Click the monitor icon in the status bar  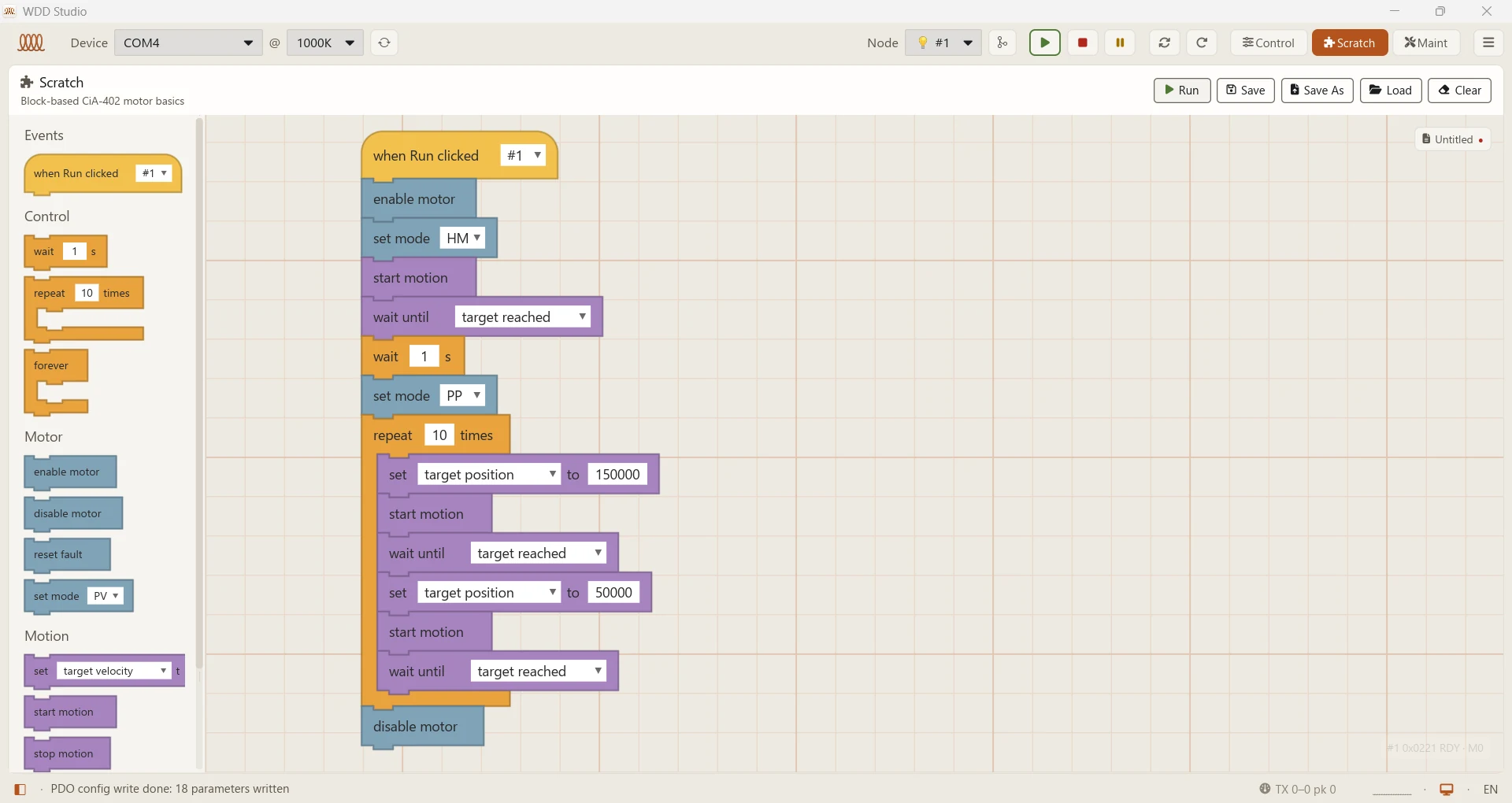point(1447,789)
